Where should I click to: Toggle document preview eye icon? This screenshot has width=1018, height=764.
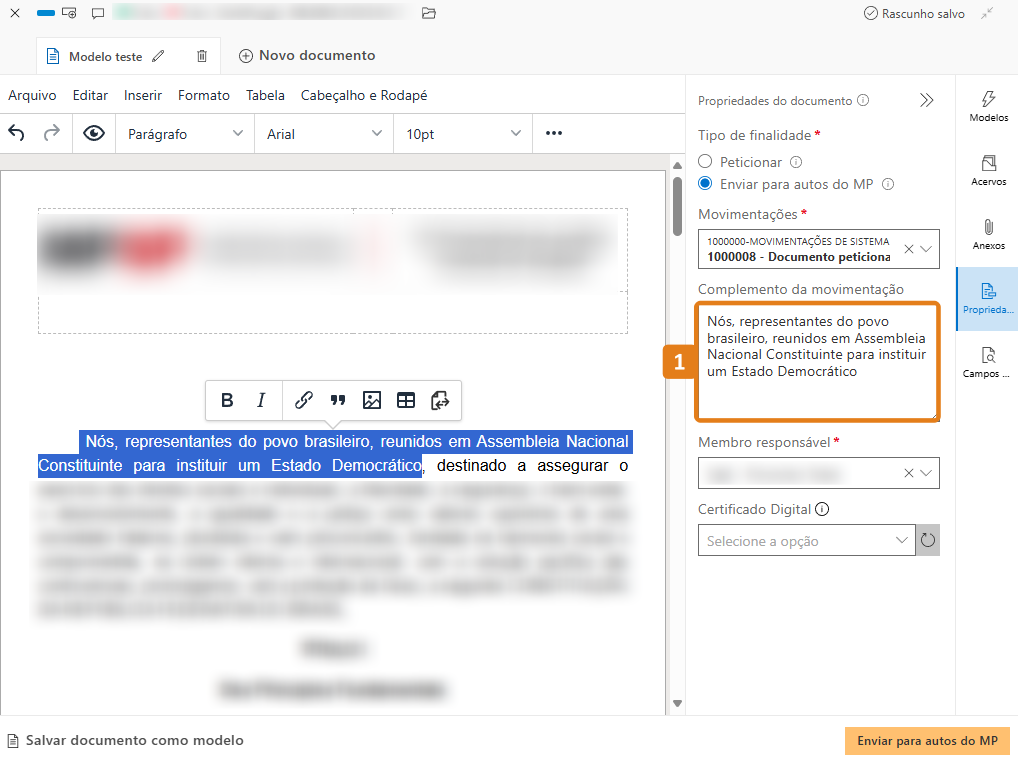(94, 133)
